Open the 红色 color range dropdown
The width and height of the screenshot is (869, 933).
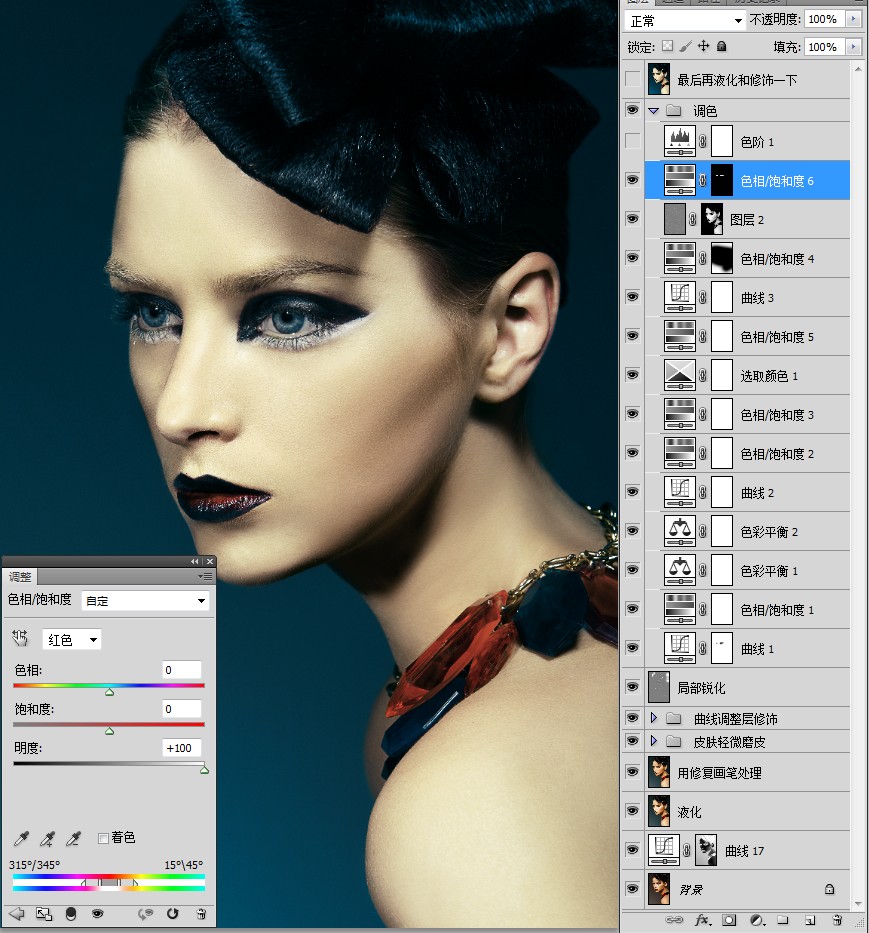point(72,640)
